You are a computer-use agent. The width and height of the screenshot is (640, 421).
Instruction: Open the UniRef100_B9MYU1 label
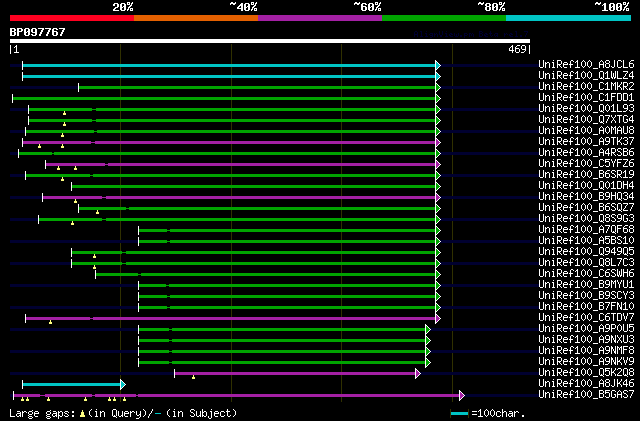pyautogui.click(x=586, y=285)
